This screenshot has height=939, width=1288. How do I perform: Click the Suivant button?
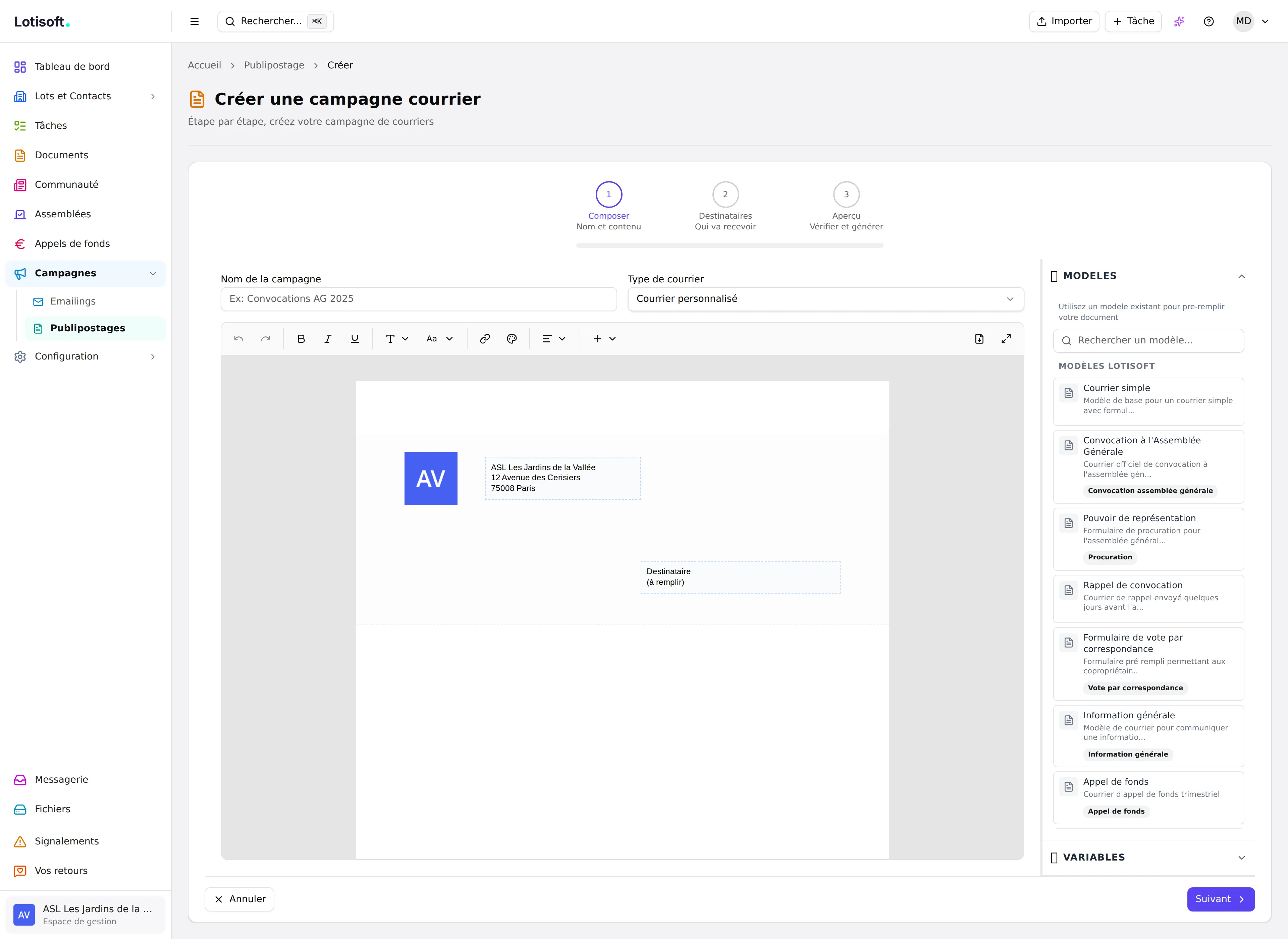pos(1221,899)
